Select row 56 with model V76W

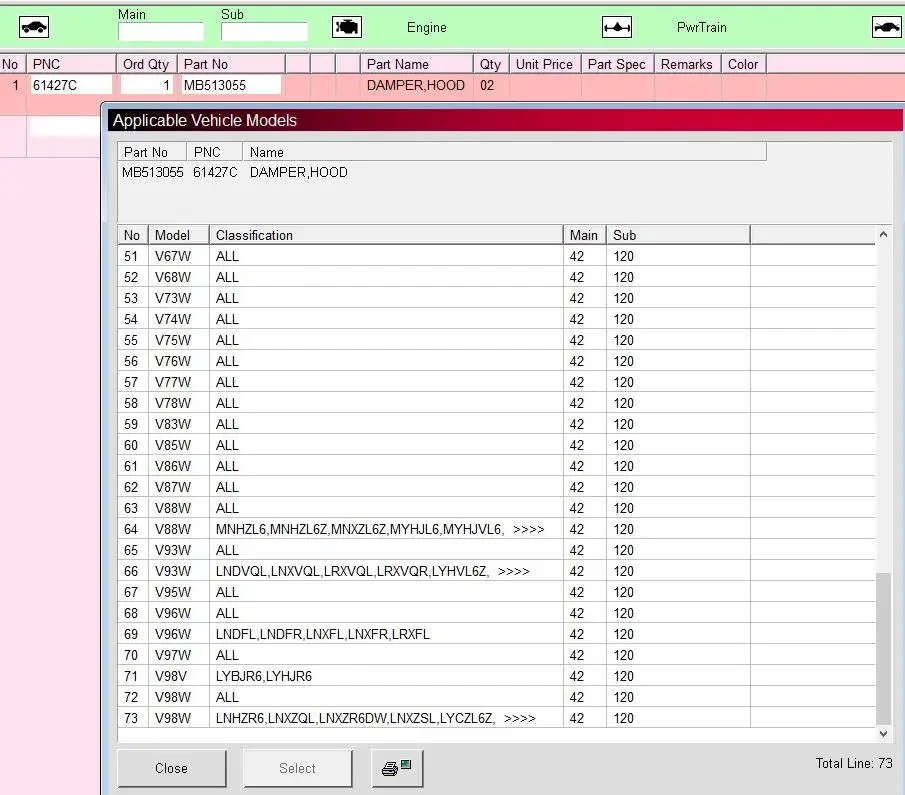click(x=496, y=361)
